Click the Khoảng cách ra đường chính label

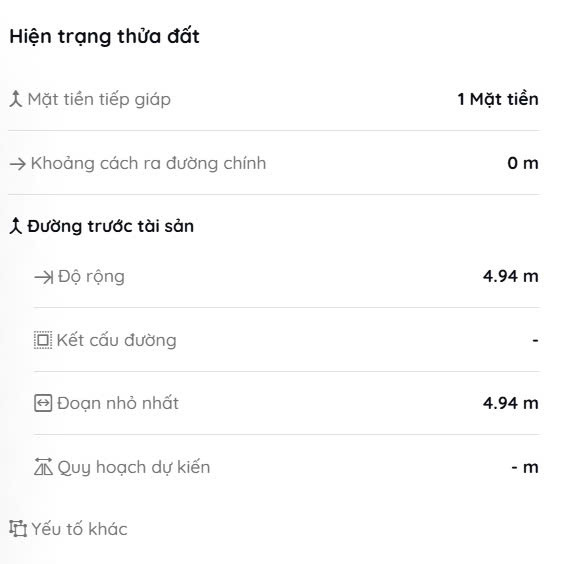[148, 164]
